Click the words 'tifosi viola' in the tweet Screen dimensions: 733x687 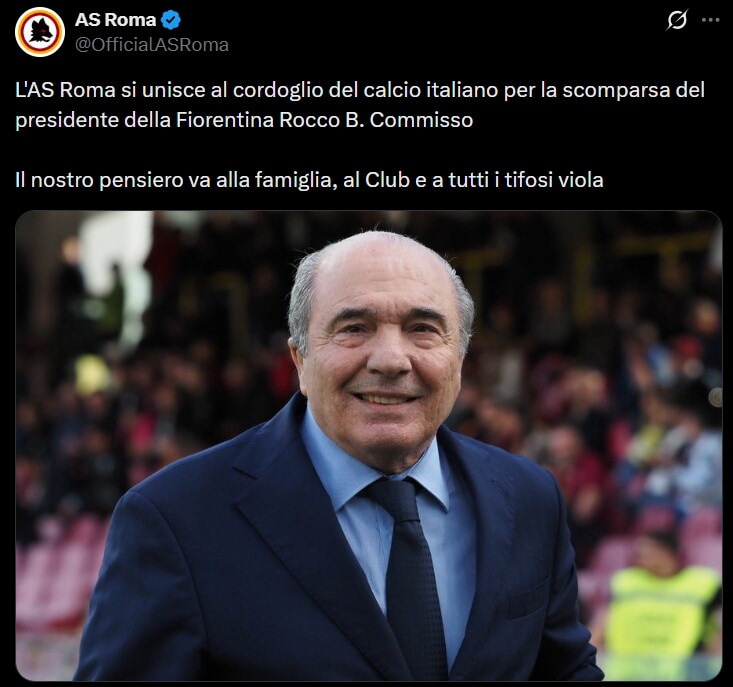(x=554, y=180)
